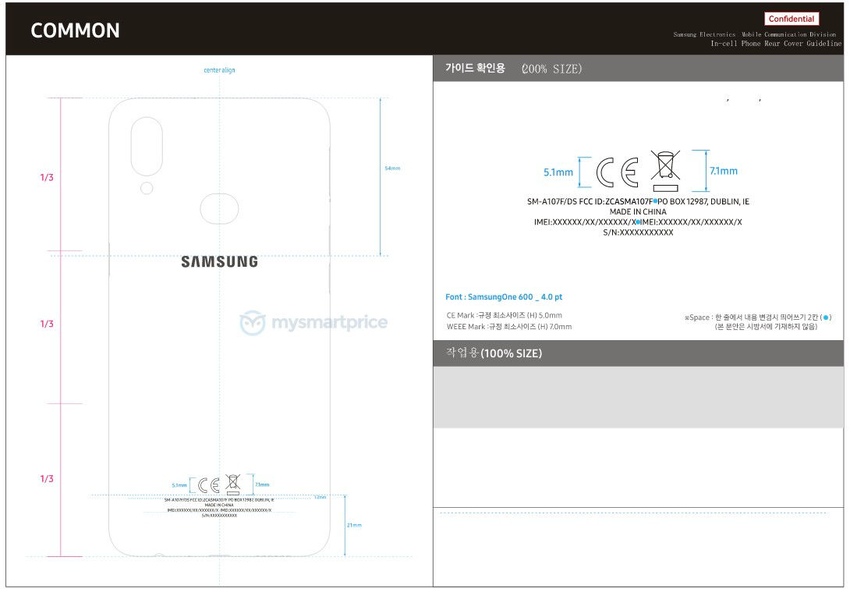Screen dimensions: 850x589
Task: Click the 5.1mm dimension label beside CE mark
Action: pyautogui.click(x=558, y=172)
